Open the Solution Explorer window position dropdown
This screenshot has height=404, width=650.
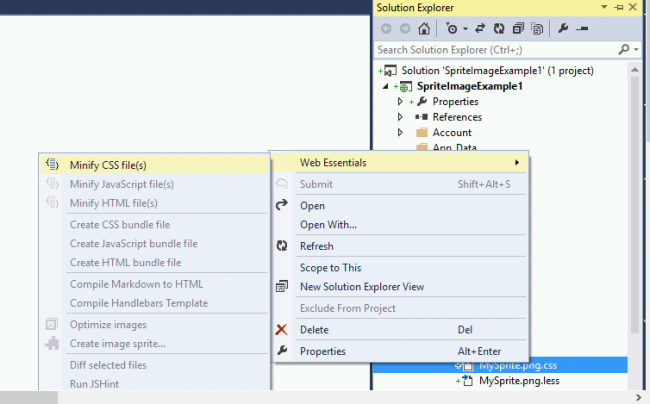tap(606, 8)
